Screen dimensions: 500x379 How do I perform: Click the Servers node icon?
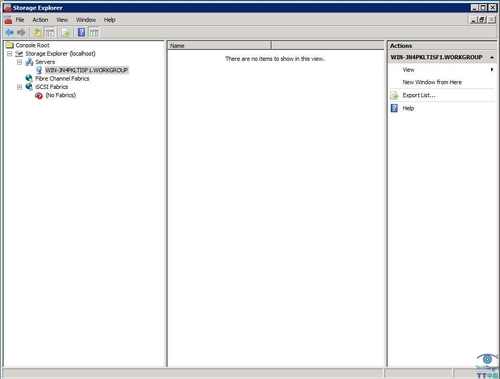point(29,62)
